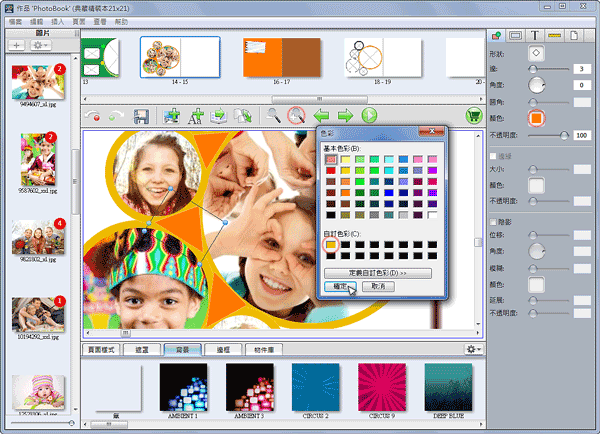This screenshot has height=434, width=600.
Task: Open the frame properties tab icon
Action: 515,36
